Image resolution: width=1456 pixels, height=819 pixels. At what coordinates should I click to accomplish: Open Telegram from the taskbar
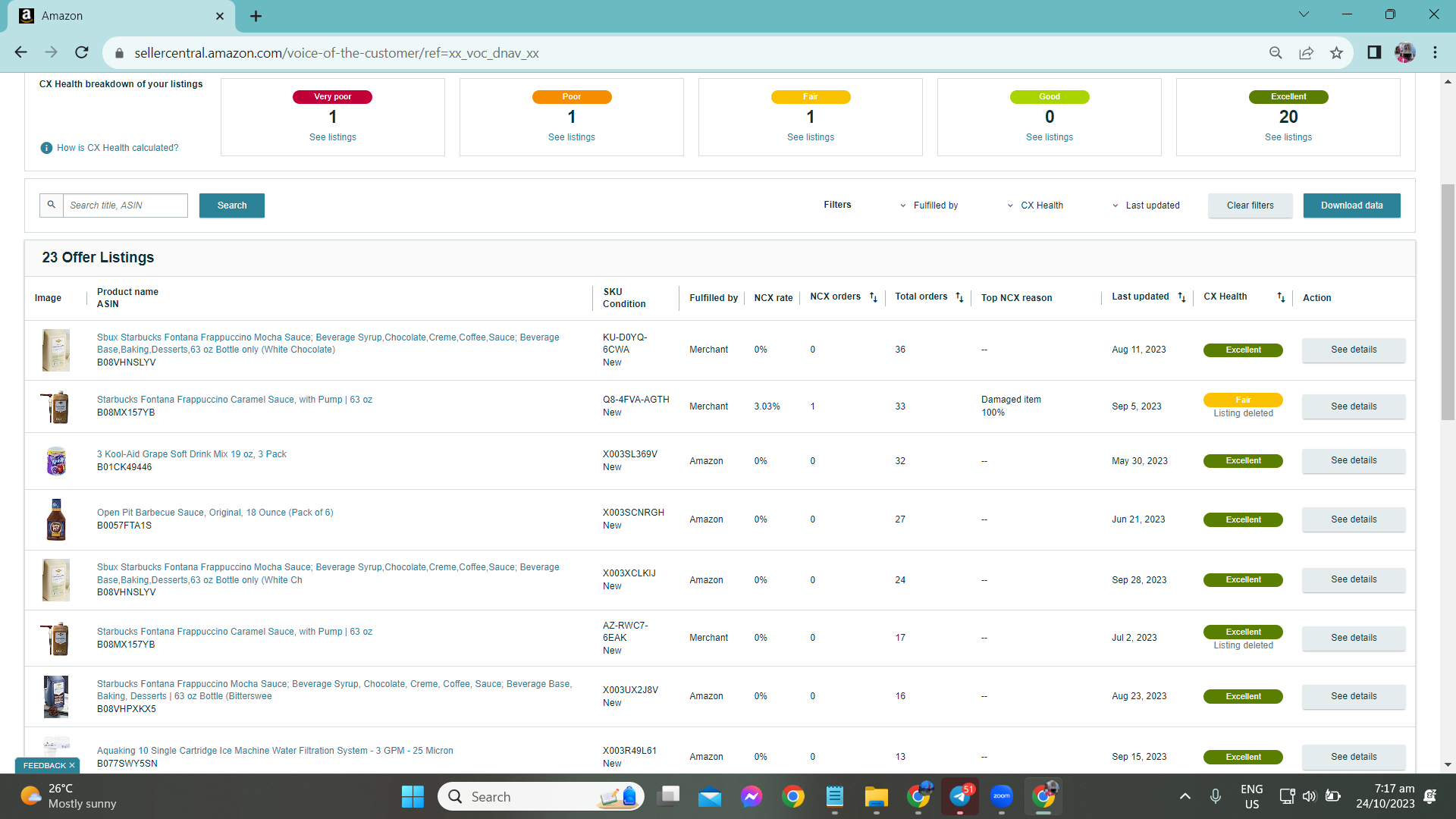click(x=960, y=796)
